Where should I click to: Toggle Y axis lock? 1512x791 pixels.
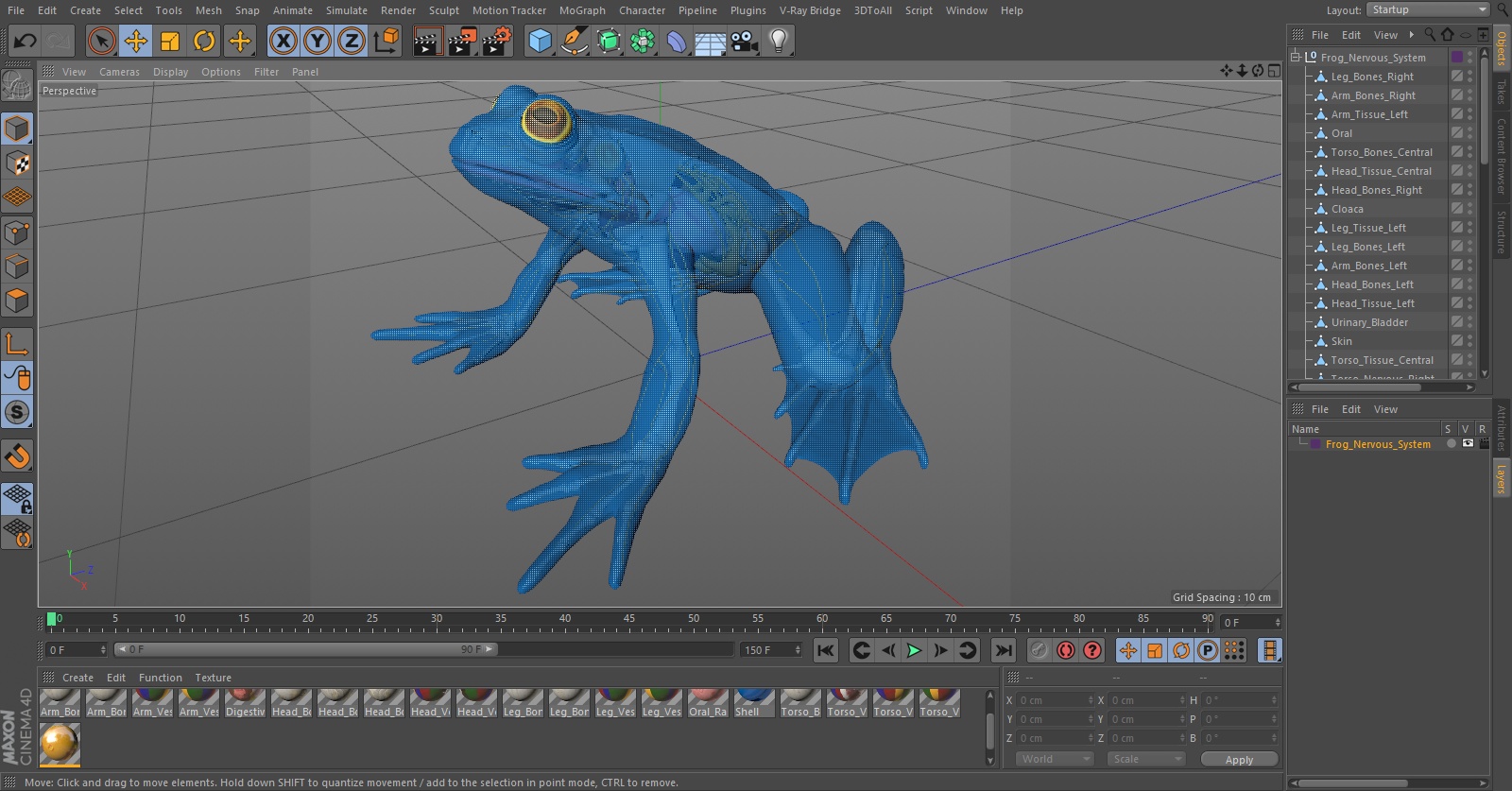(x=318, y=41)
